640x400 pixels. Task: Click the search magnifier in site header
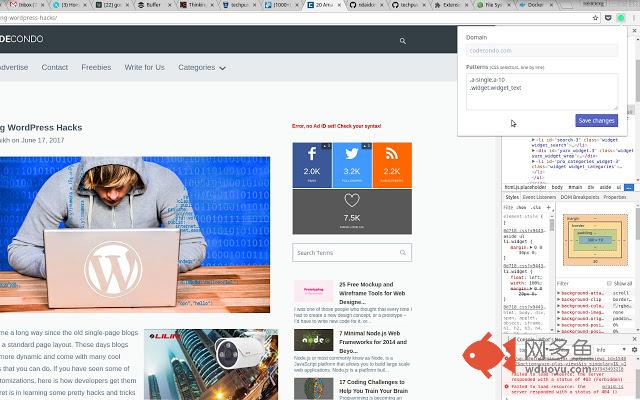pos(402,41)
